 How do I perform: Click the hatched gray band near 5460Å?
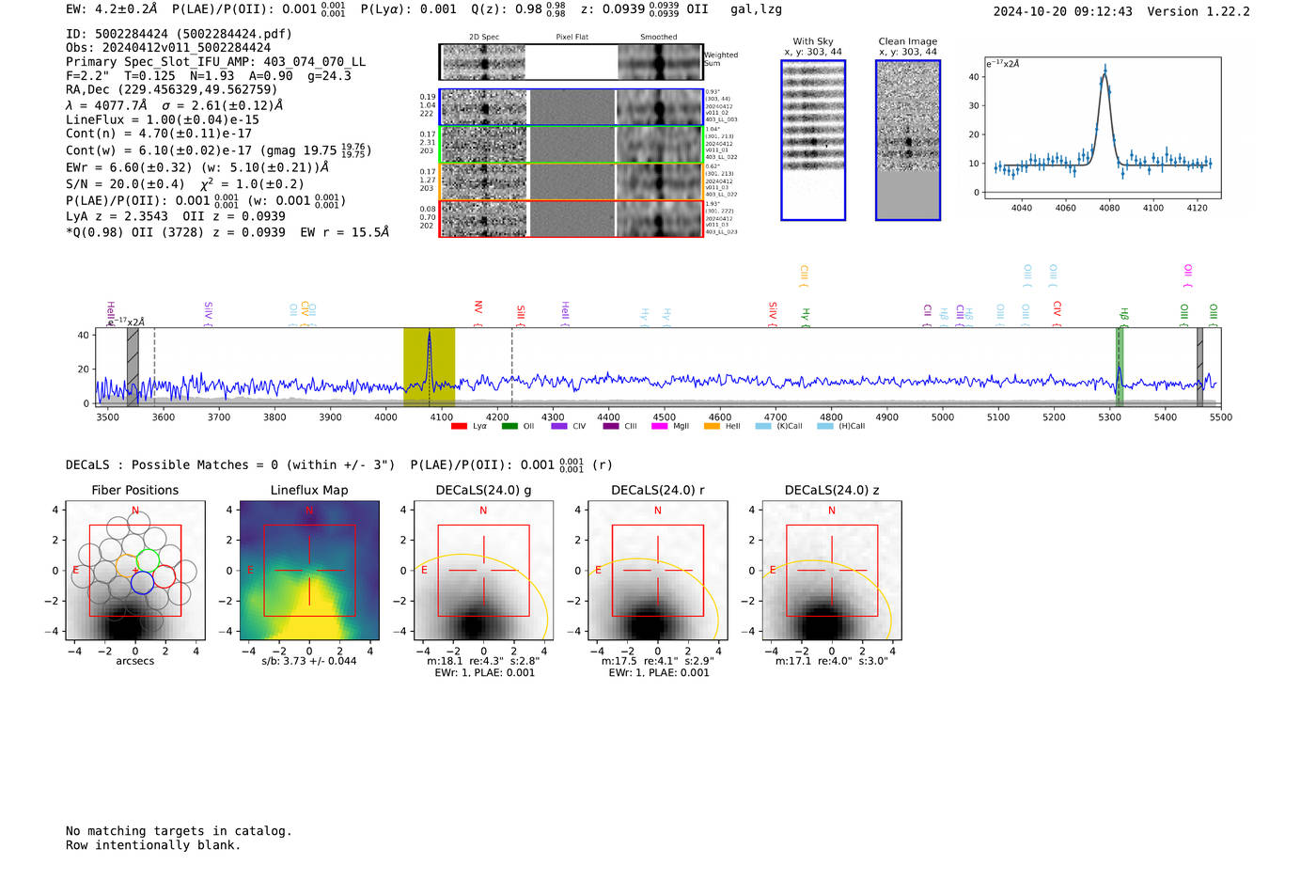[1199, 367]
